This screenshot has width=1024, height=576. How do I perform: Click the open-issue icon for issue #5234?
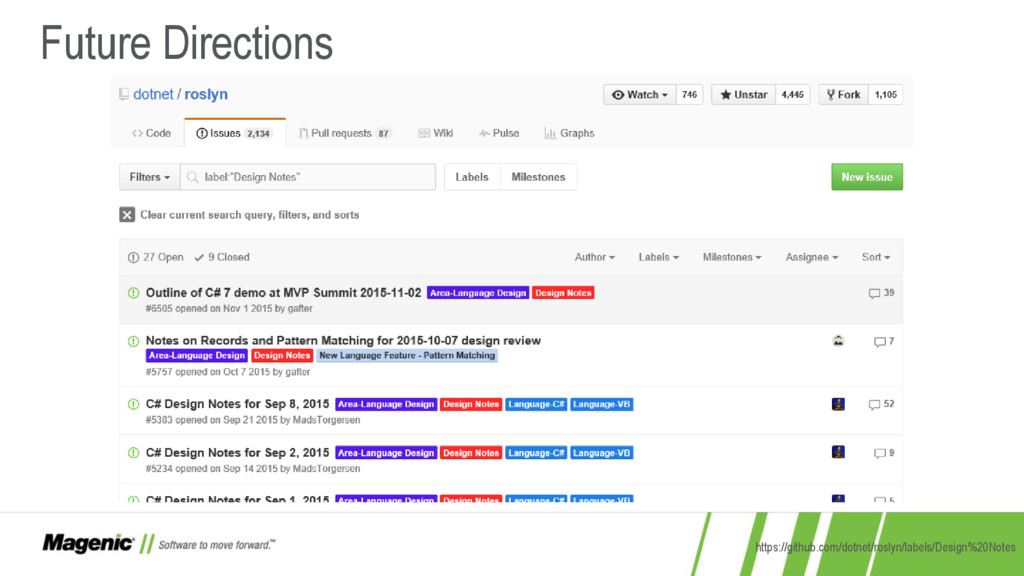133,453
